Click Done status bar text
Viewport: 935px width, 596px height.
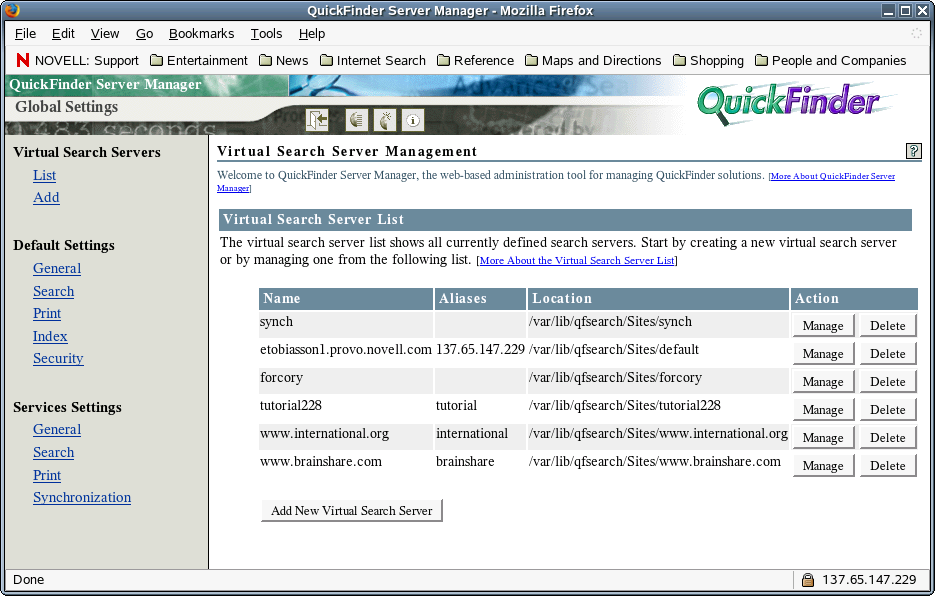pyautogui.click(x=29, y=579)
